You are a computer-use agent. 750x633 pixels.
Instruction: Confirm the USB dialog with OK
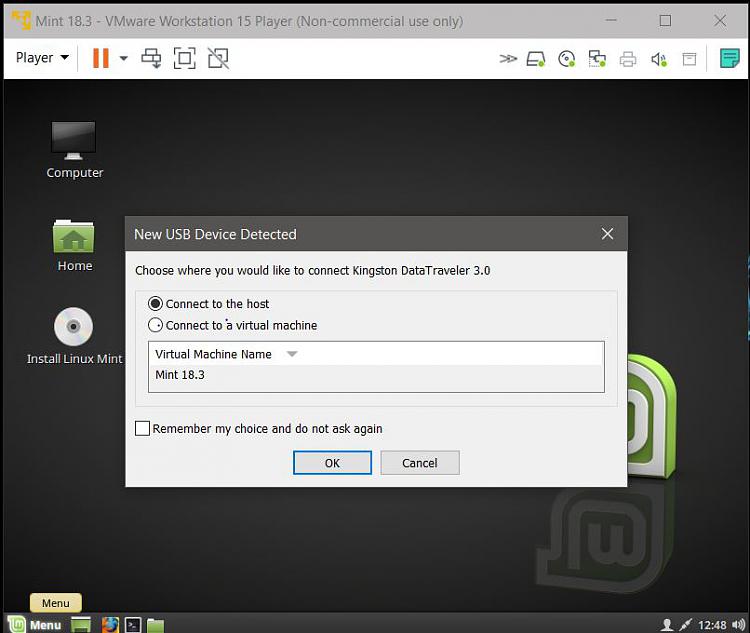click(x=332, y=463)
